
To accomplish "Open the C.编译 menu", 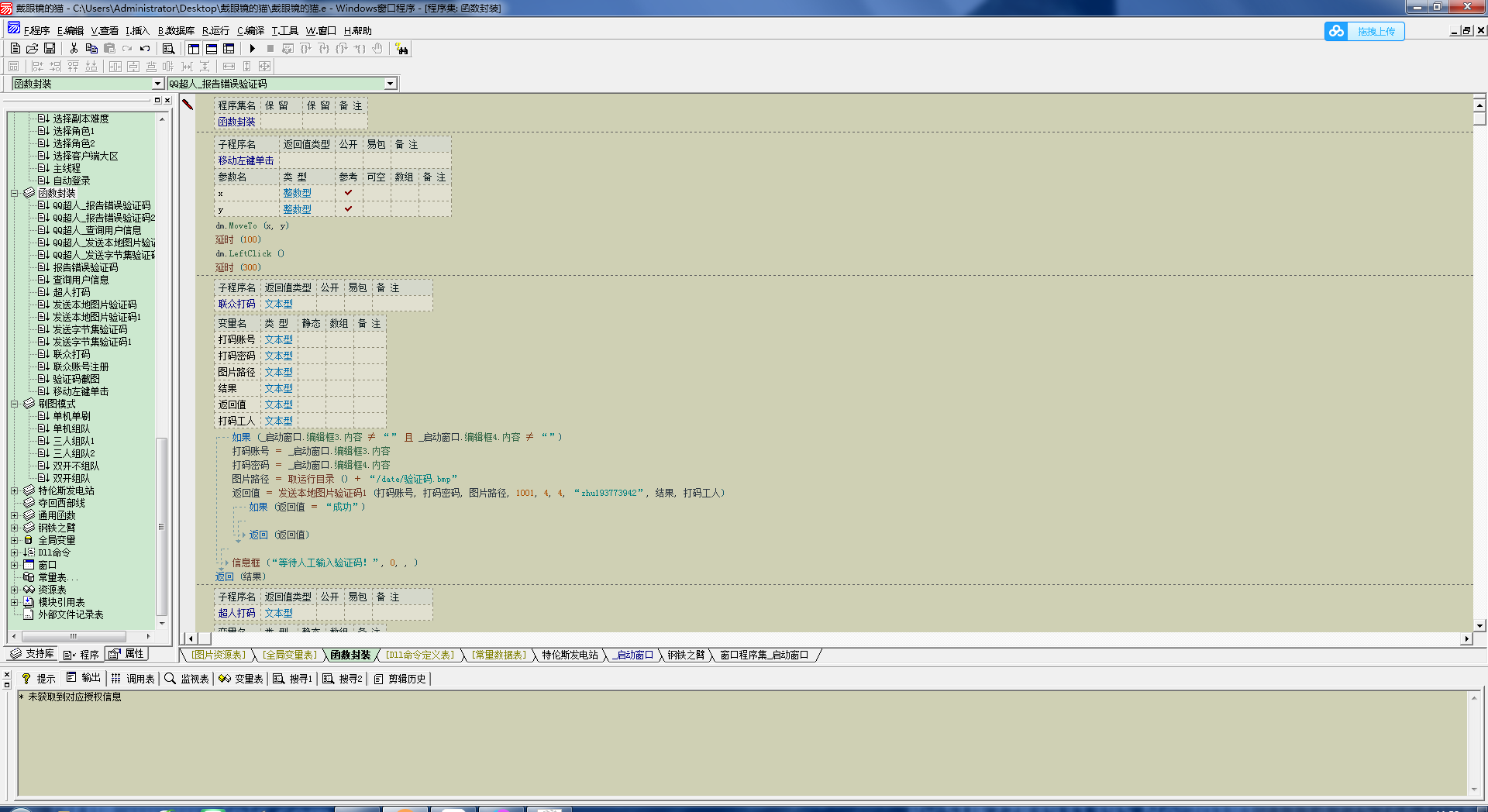I will (x=250, y=31).
